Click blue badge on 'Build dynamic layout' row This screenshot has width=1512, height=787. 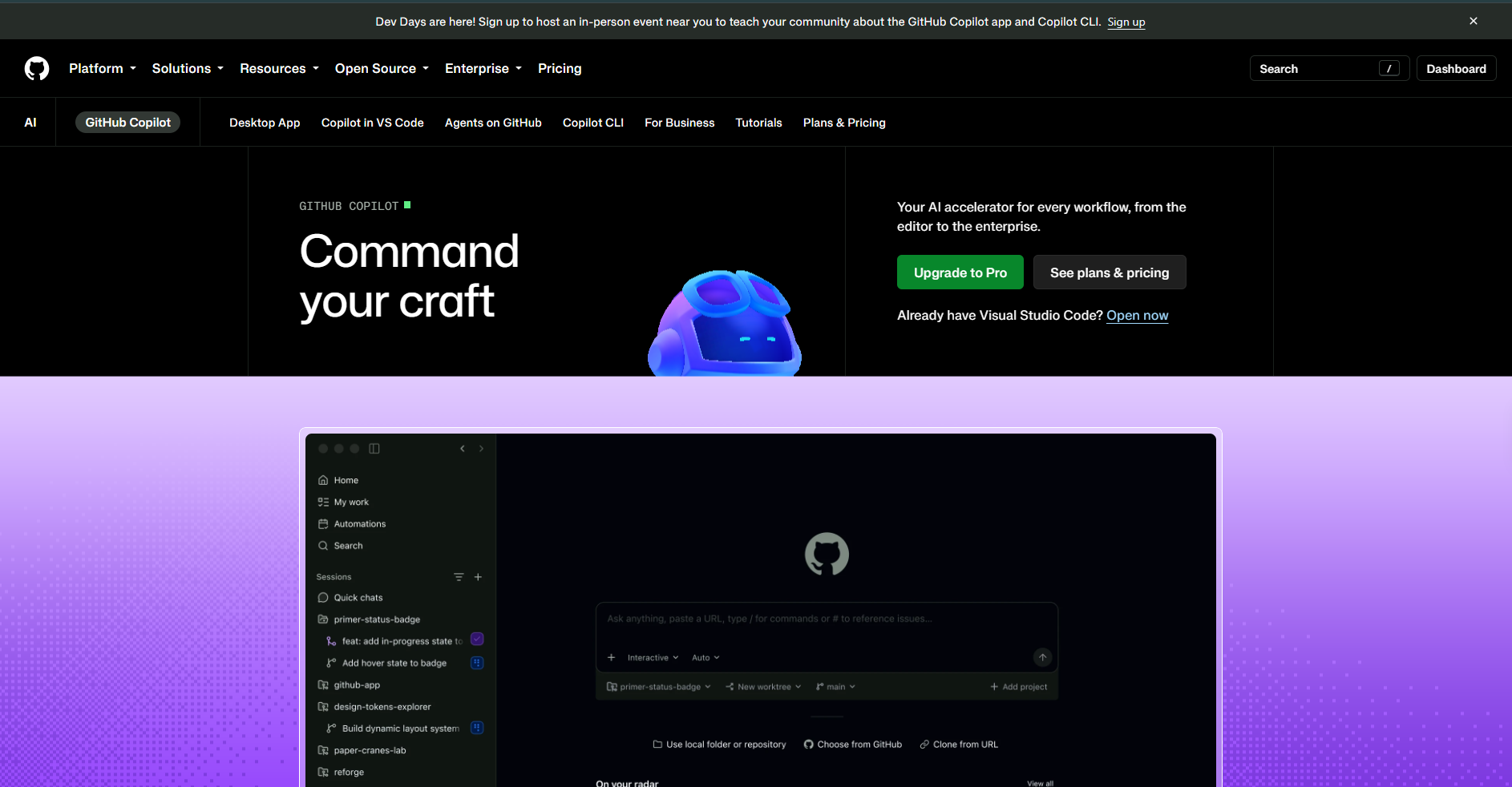[477, 728]
